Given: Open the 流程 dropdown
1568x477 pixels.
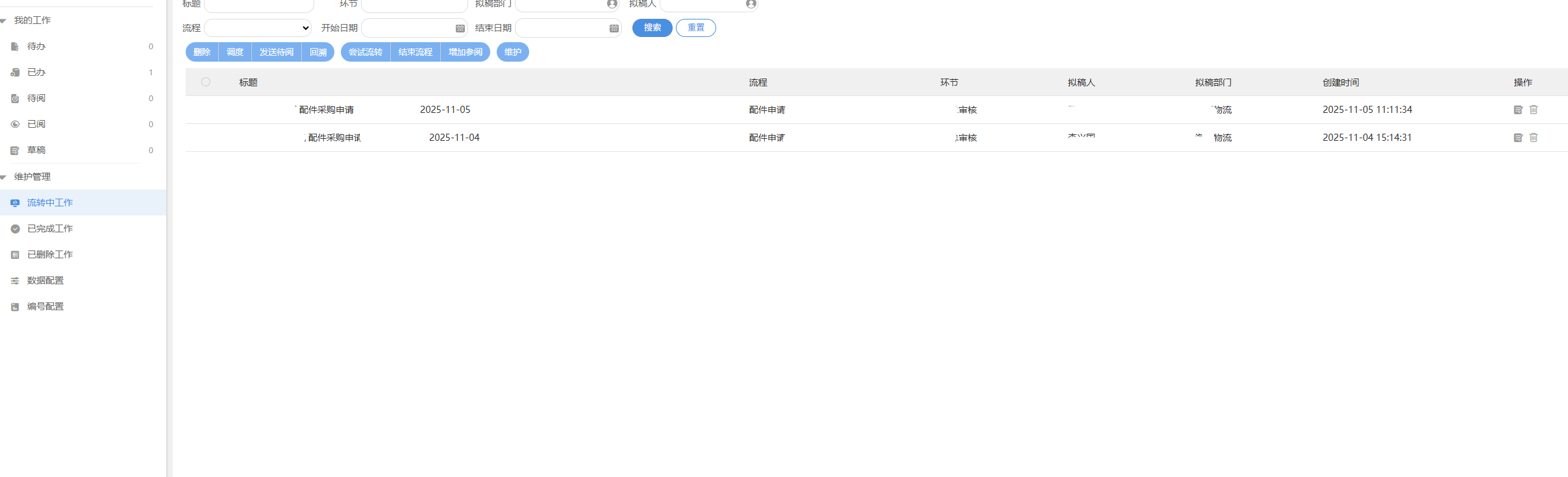Looking at the screenshot, I should (x=258, y=28).
